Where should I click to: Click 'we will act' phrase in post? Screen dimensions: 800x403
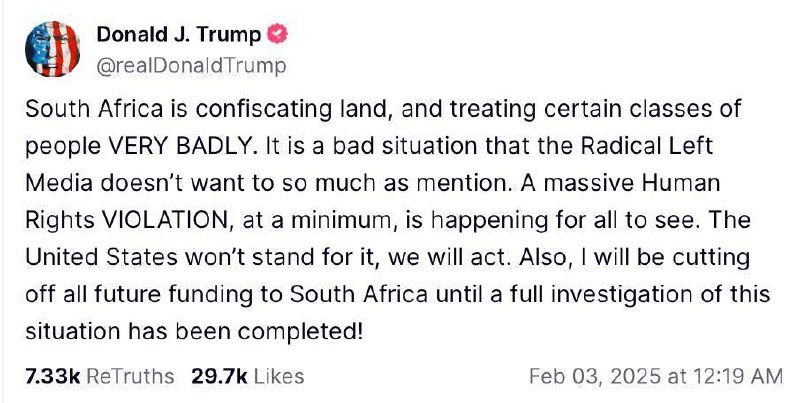[x=448, y=258]
